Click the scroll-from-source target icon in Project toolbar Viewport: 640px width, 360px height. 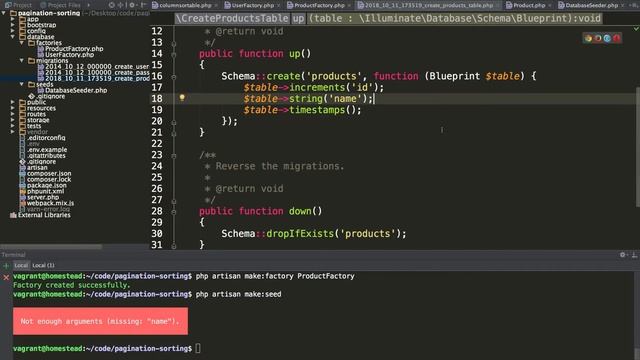(111, 5)
